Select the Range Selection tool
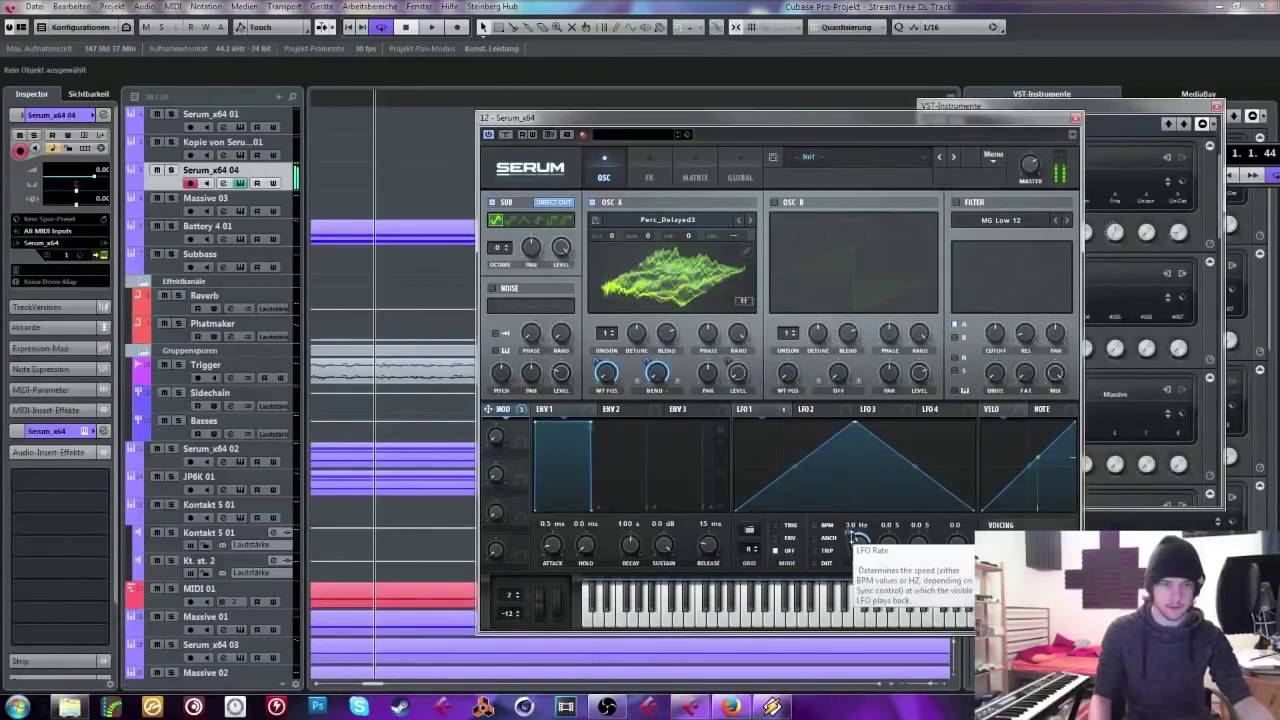Viewport: 1280px width, 720px height. click(x=498, y=27)
